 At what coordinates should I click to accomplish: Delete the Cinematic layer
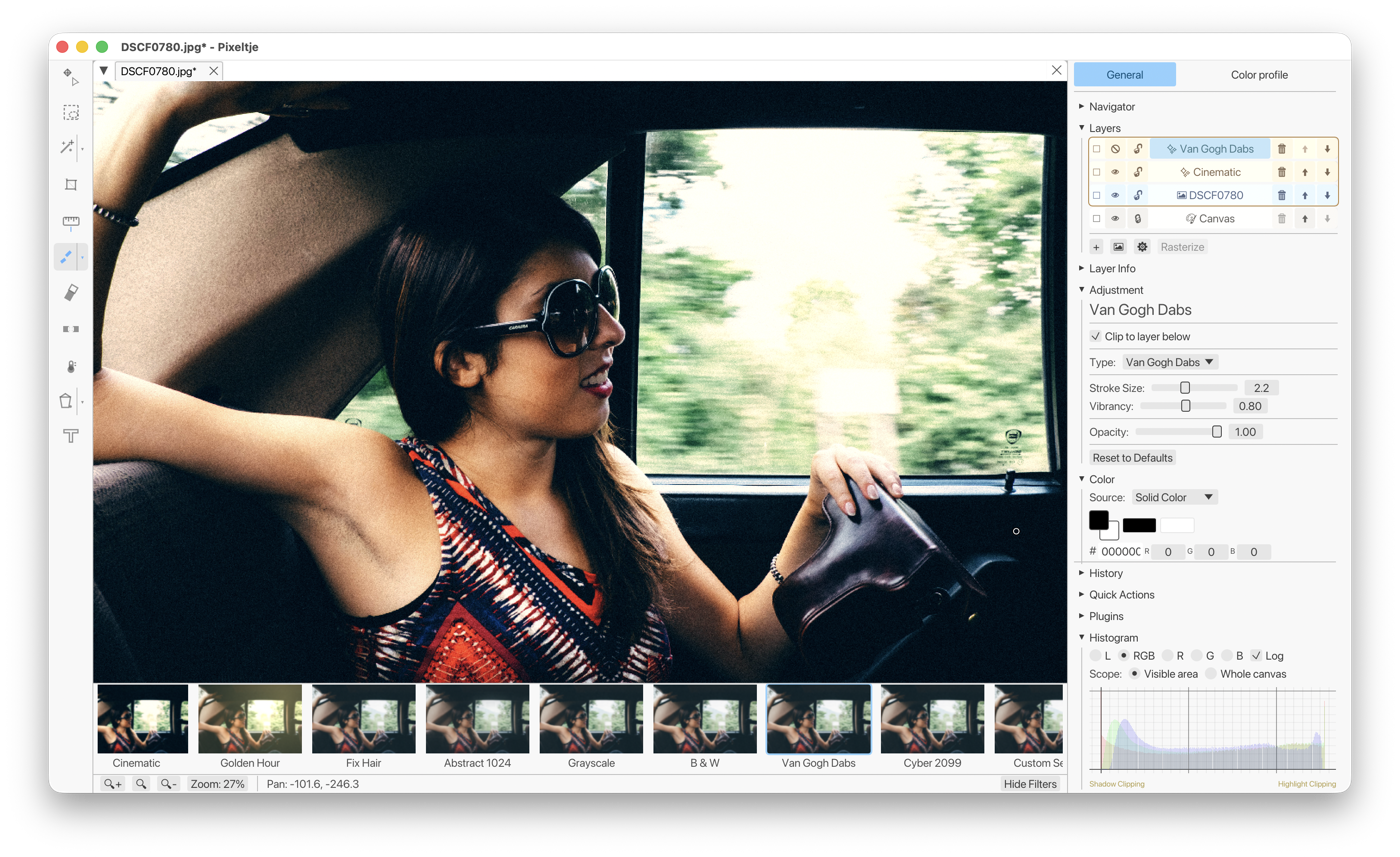[x=1282, y=172]
